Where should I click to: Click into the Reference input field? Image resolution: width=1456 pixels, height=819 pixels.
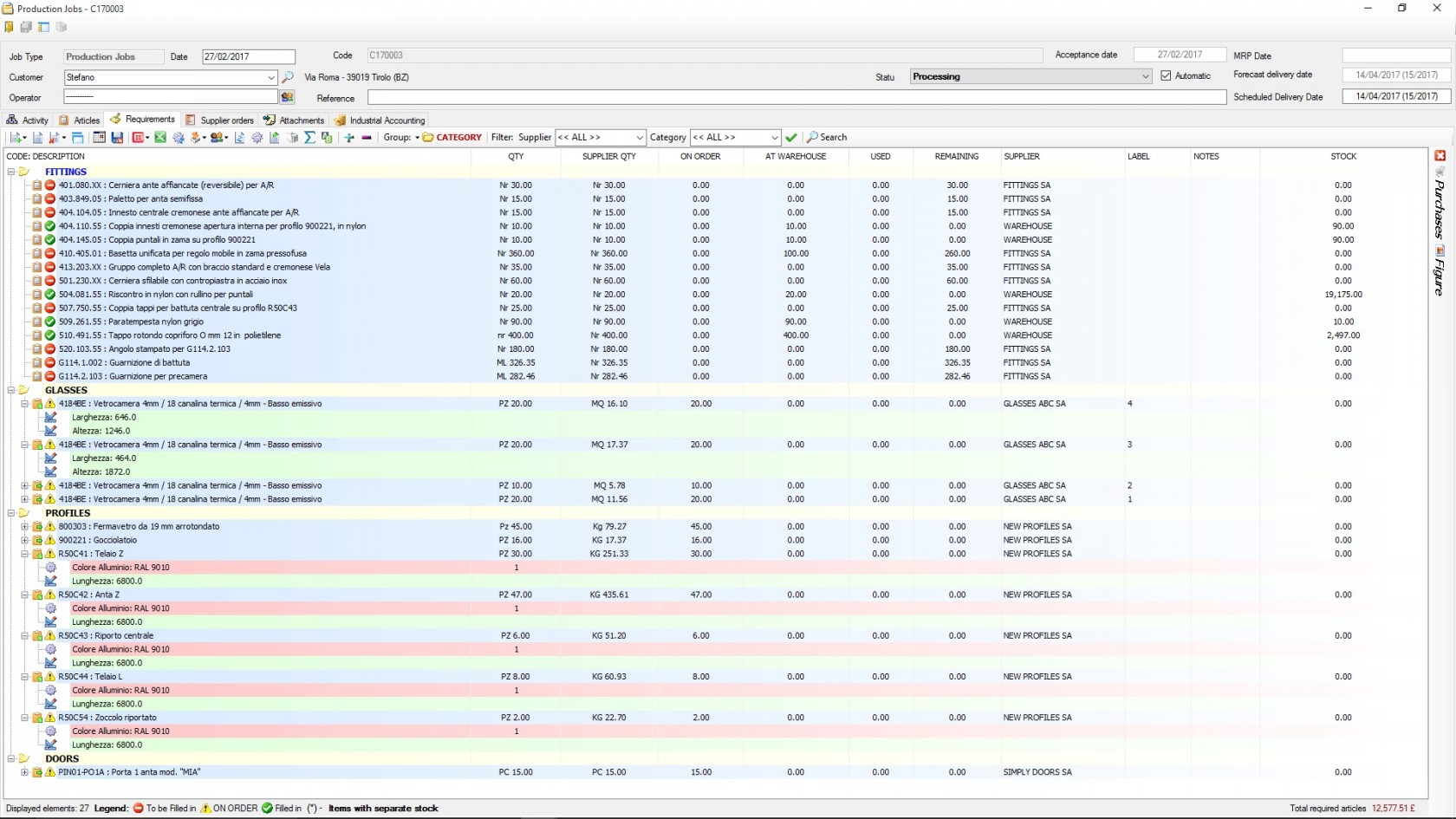pyautogui.click(x=796, y=97)
